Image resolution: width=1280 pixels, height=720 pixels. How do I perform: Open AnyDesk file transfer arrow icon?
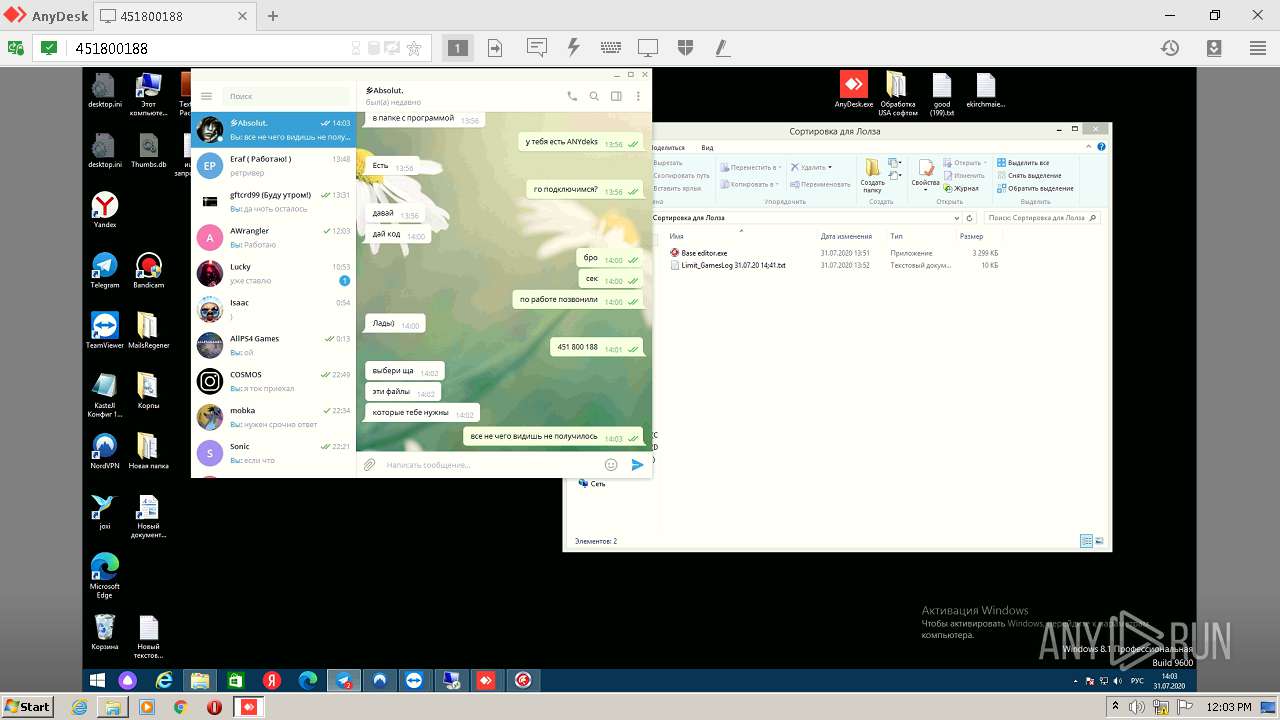click(495, 48)
